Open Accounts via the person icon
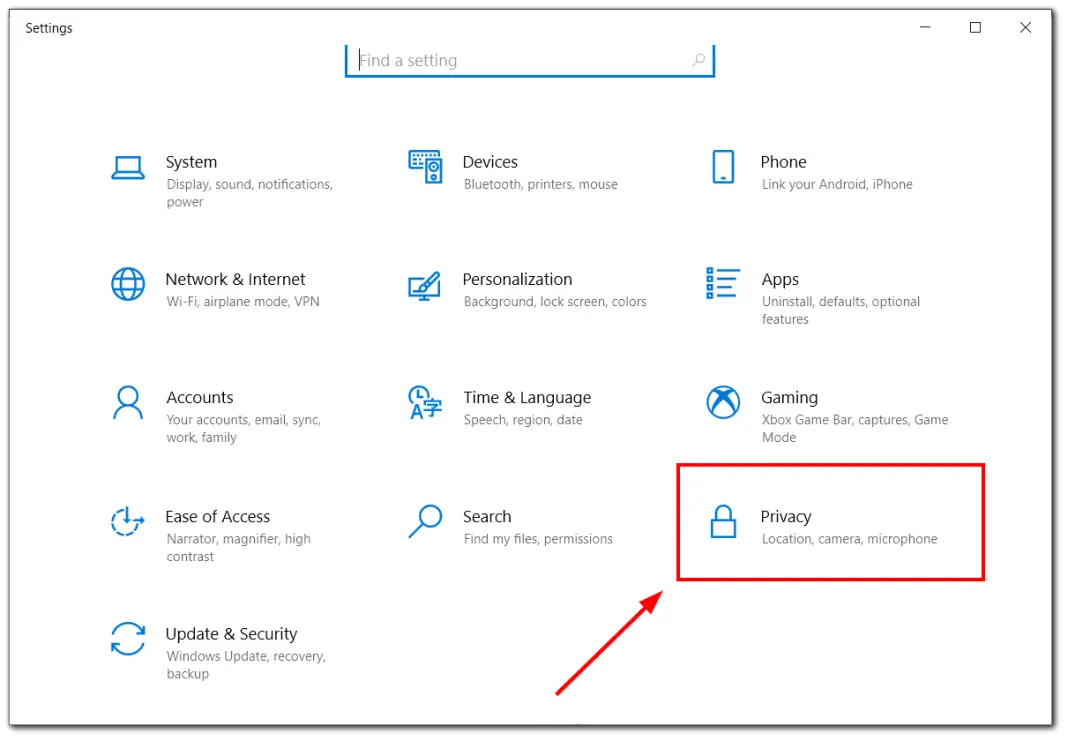Screen dimensions: 1068x741 coord(128,402)
